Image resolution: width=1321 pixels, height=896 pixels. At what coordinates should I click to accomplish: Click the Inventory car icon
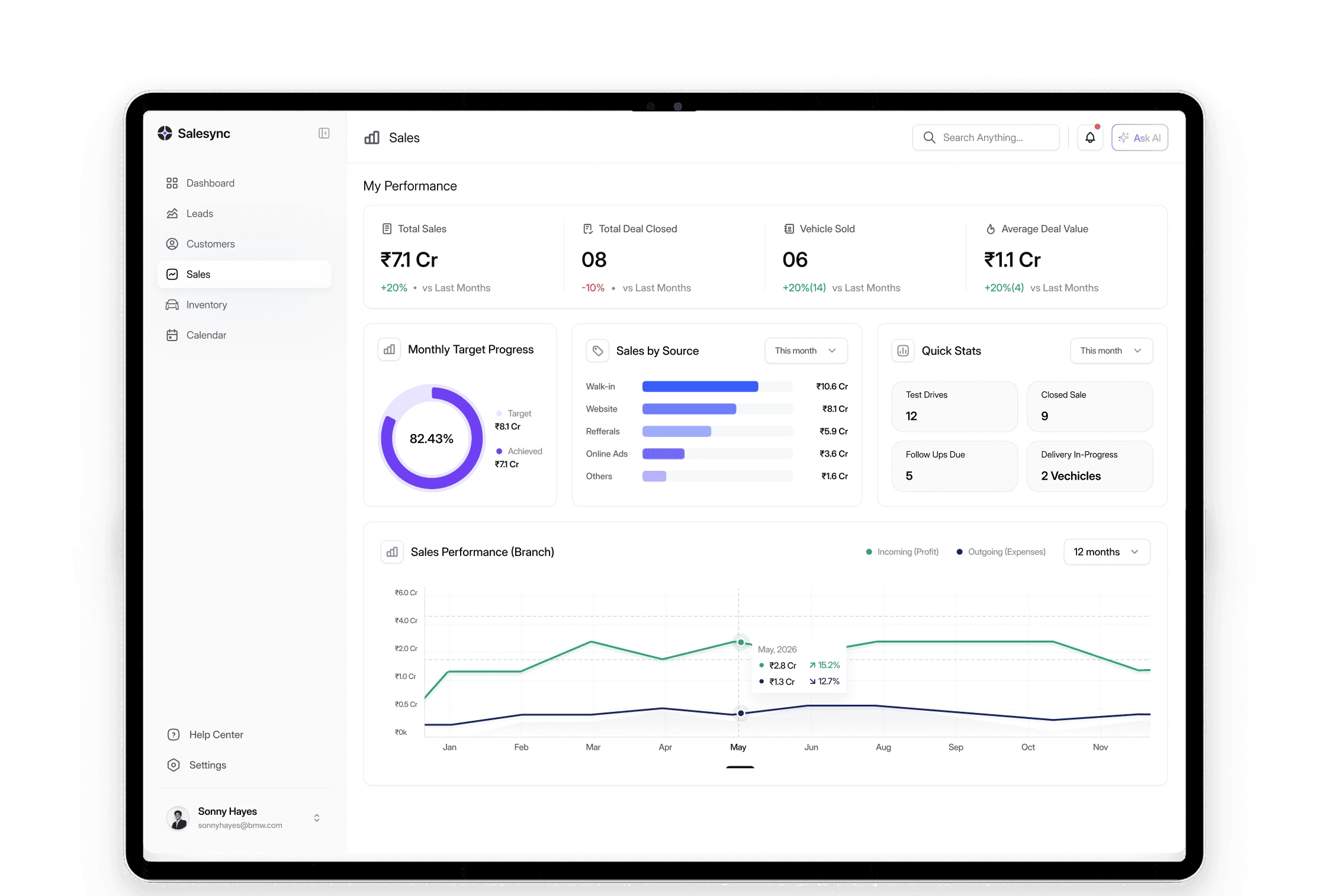point(172,304)
